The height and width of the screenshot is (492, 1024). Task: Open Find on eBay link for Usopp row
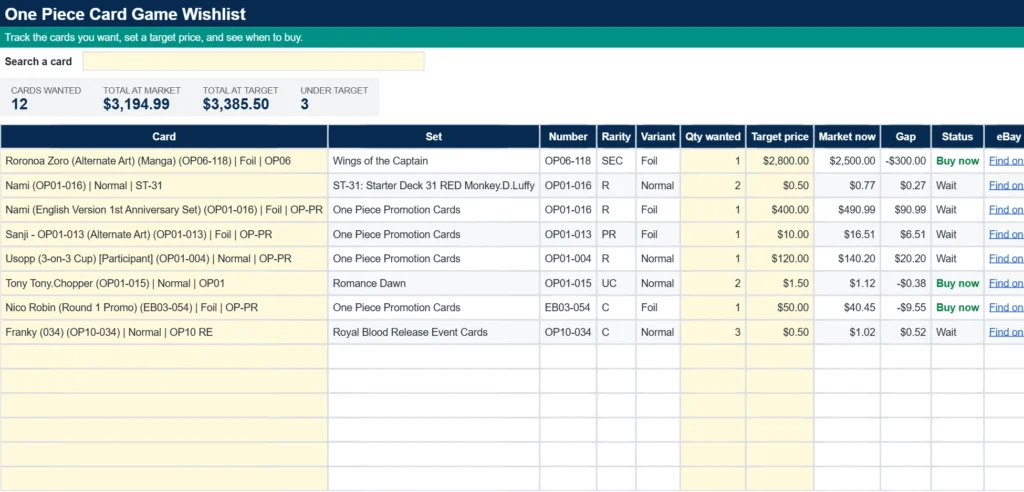coord(1006,259)
